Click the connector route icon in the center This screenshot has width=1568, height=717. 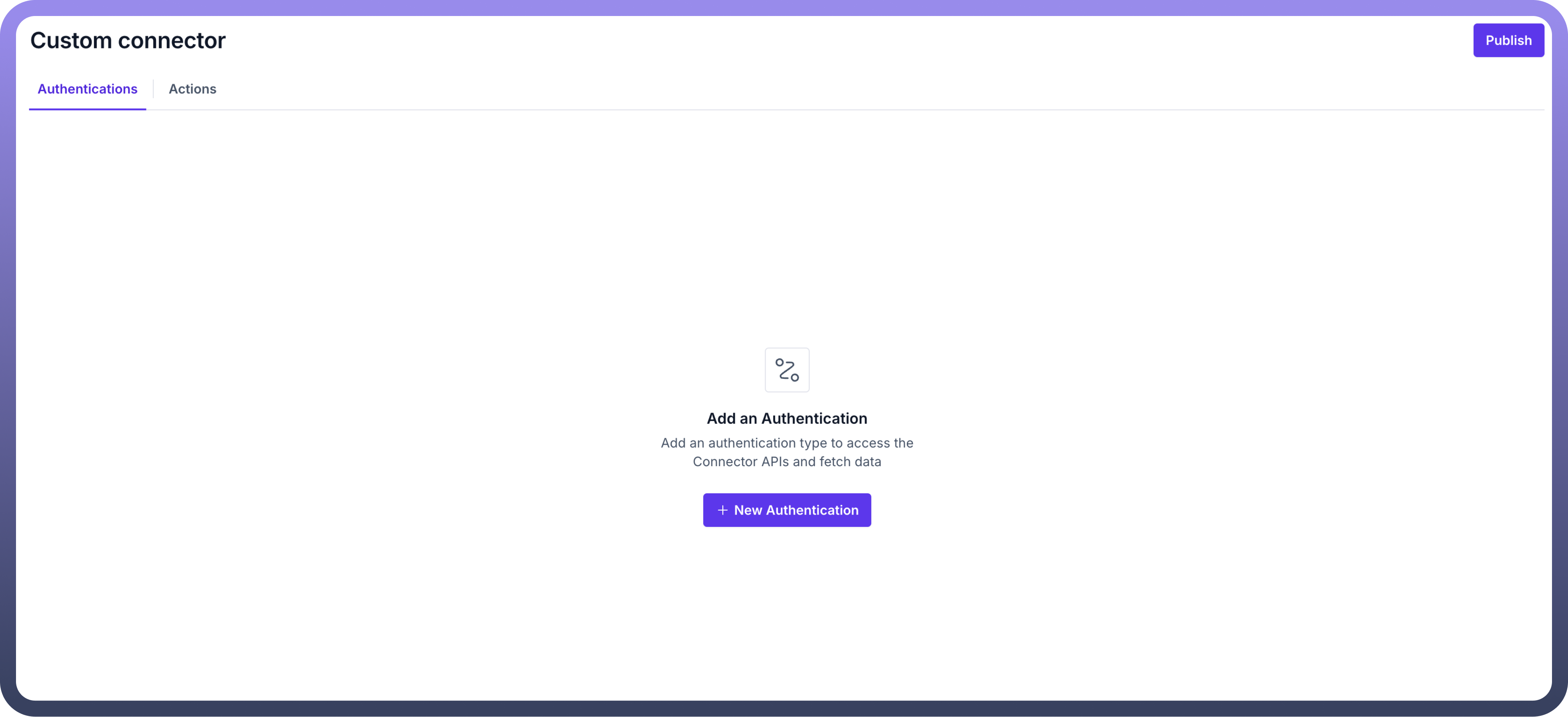coord(786,369)
